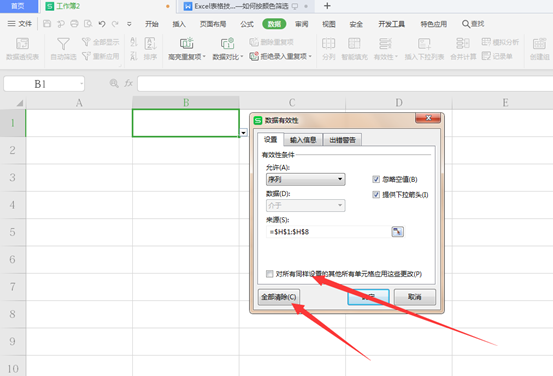Check 对所有同样设置的其他所有单元格应用这些更改
Viewport: 553px width, 376px height.
(x=270, y=274)
